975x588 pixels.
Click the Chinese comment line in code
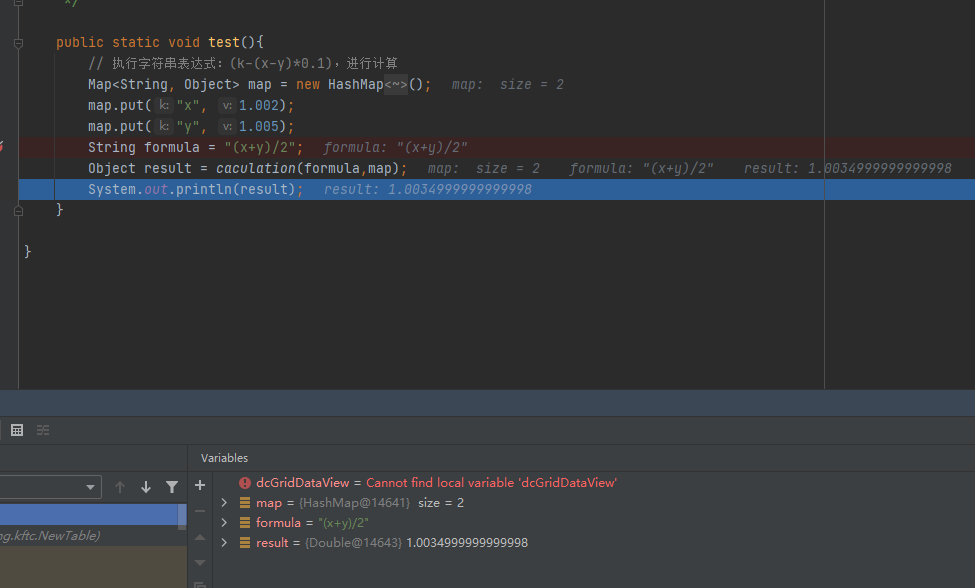point(243,63)
